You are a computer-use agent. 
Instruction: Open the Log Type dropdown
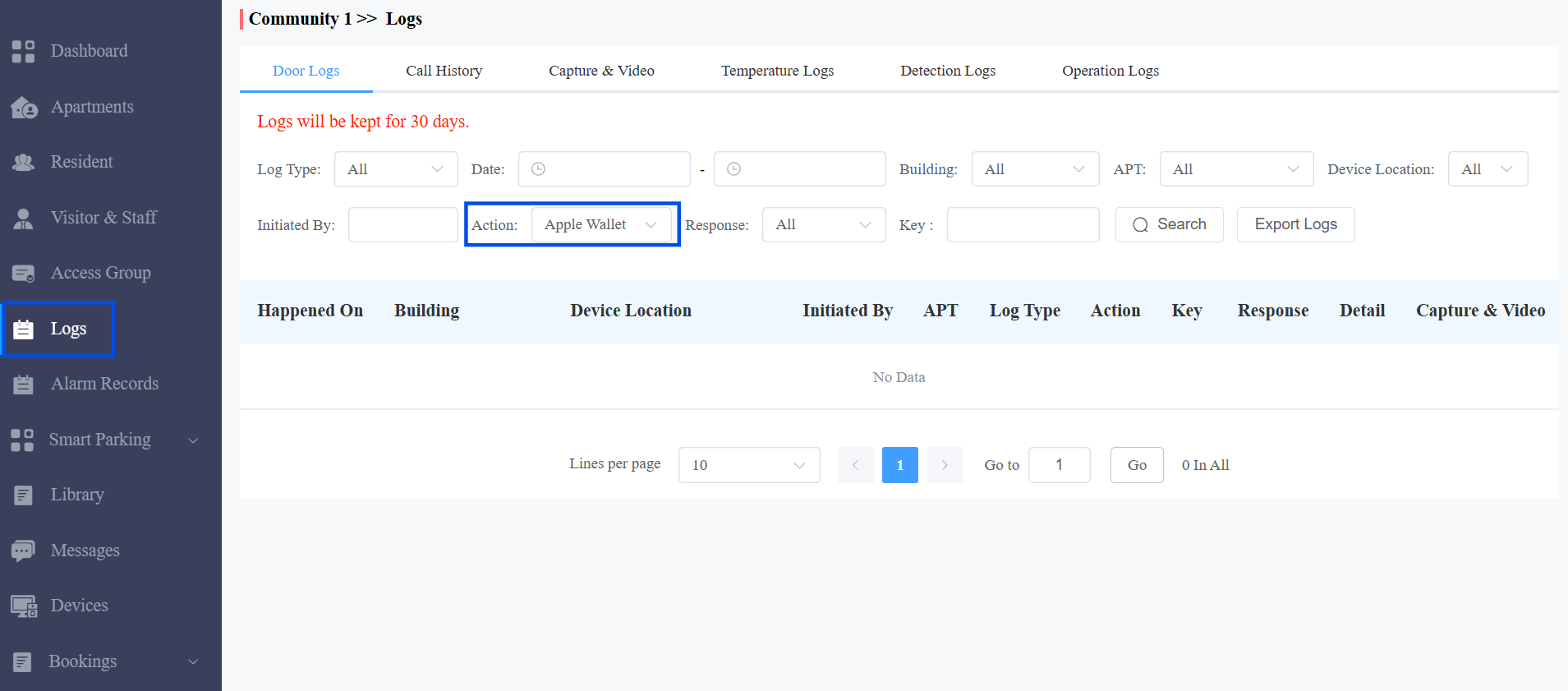(x=396, y=169)
